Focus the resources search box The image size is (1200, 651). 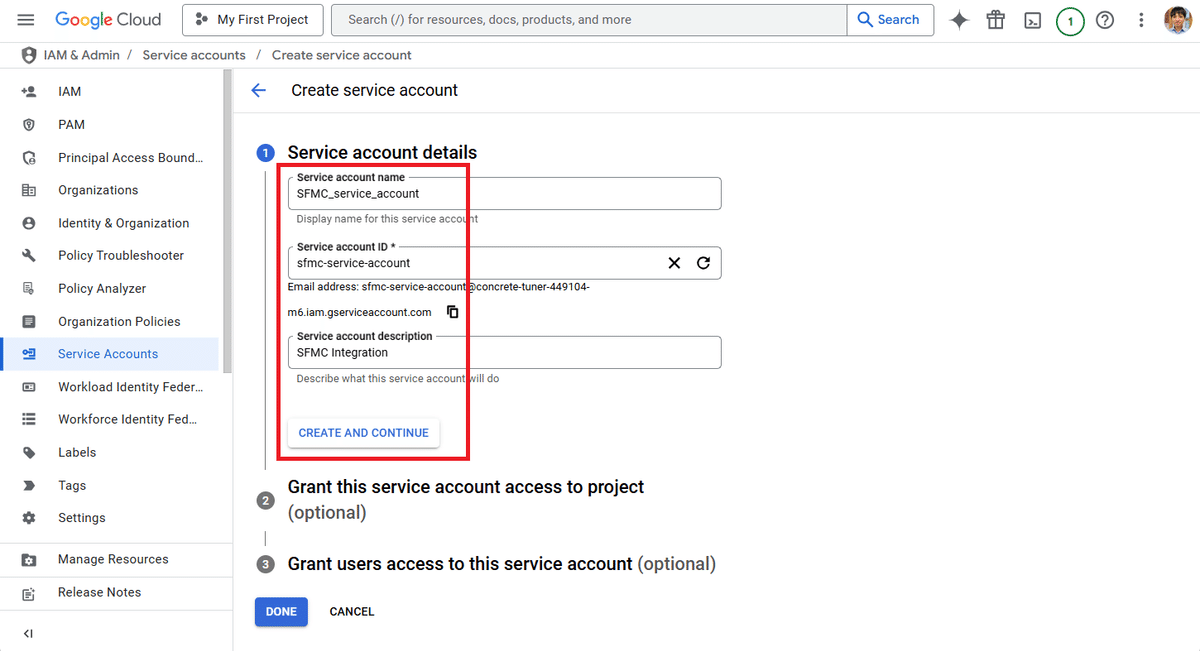(x=589, y=20)
